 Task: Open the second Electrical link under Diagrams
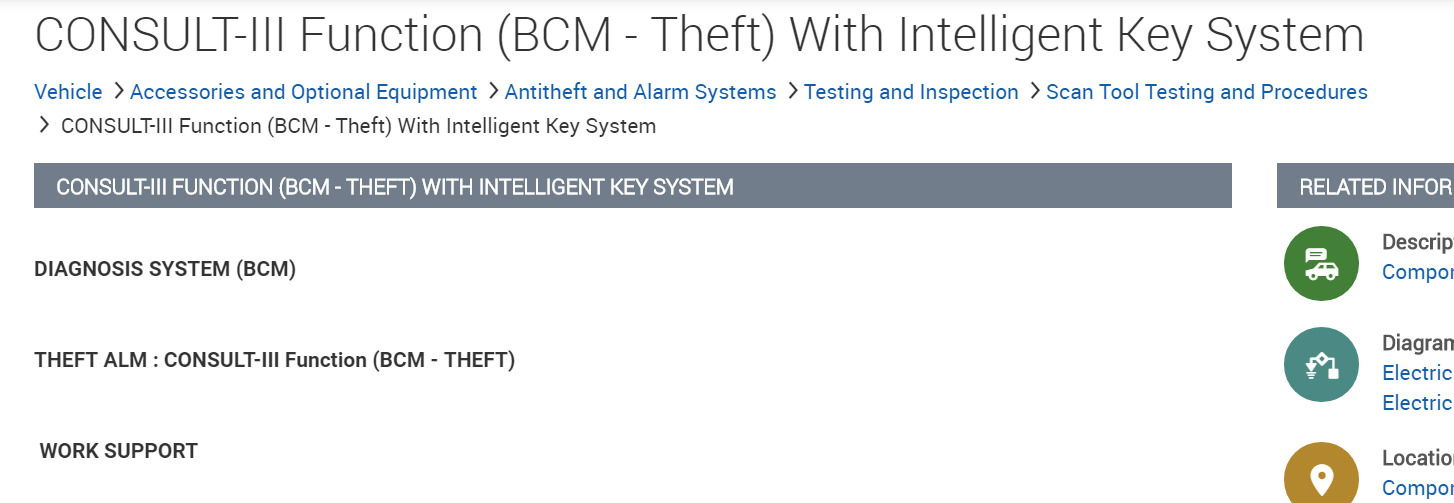[x=1417, y=403]
